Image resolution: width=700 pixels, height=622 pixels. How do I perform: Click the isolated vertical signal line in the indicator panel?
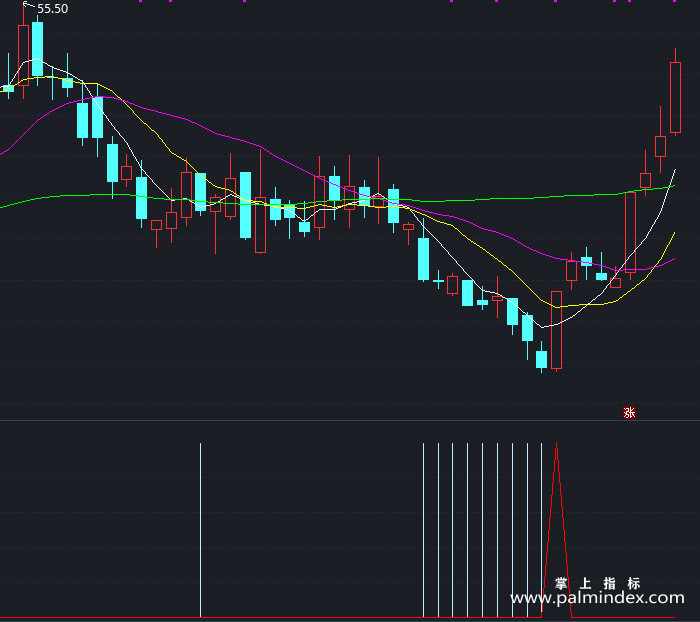coord(200,530)
